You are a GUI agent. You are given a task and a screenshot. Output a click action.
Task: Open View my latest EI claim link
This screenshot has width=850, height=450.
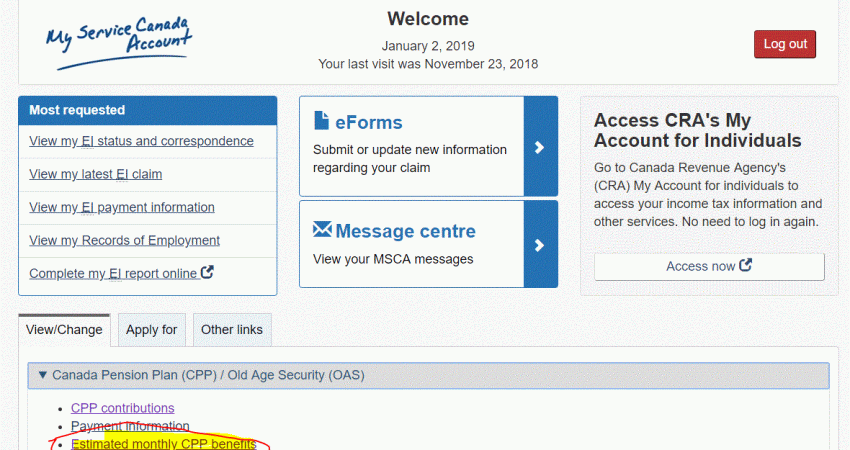click(95, 175)
